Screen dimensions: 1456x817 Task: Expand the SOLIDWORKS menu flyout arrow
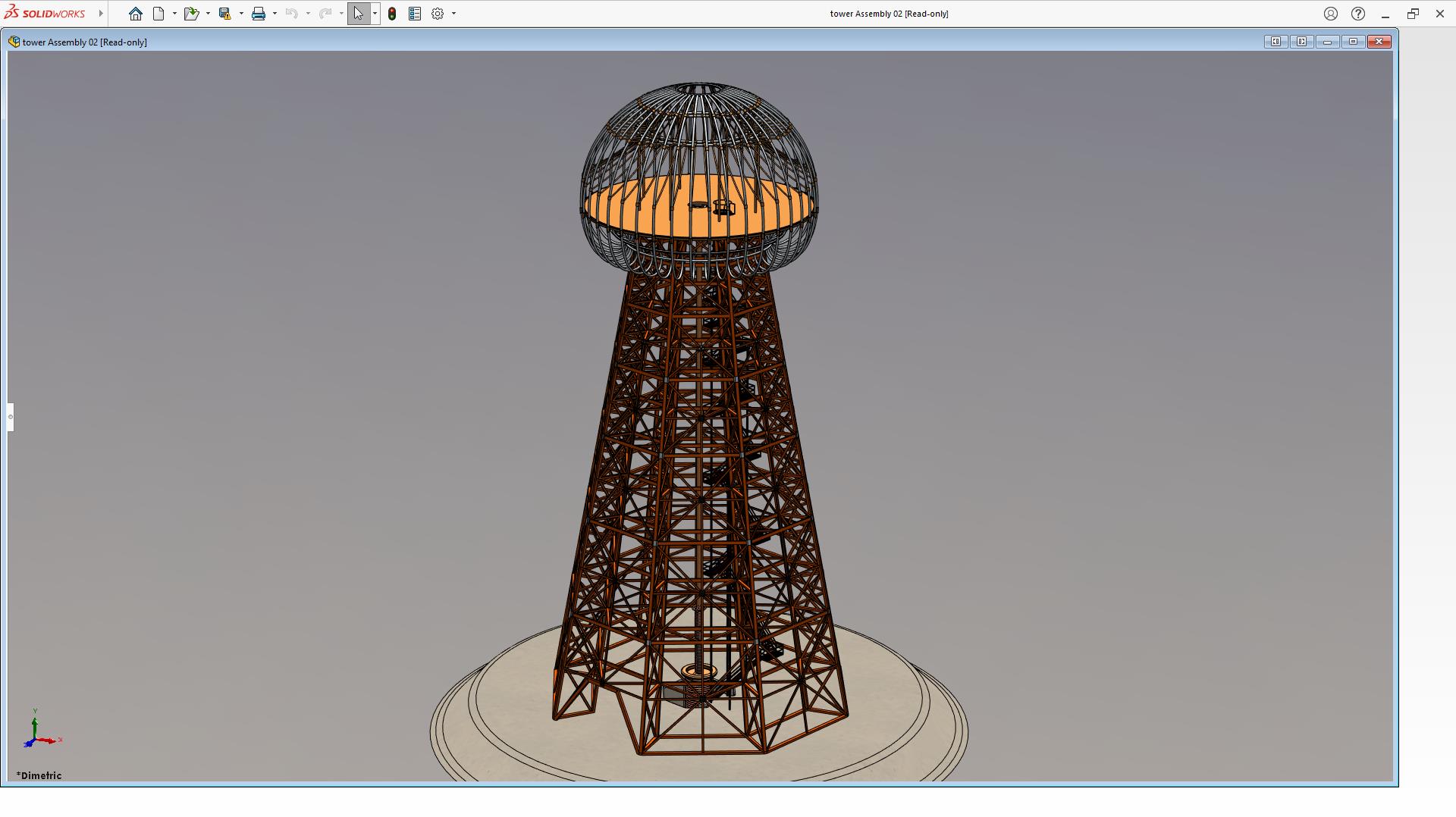click(x=101, y=14)
